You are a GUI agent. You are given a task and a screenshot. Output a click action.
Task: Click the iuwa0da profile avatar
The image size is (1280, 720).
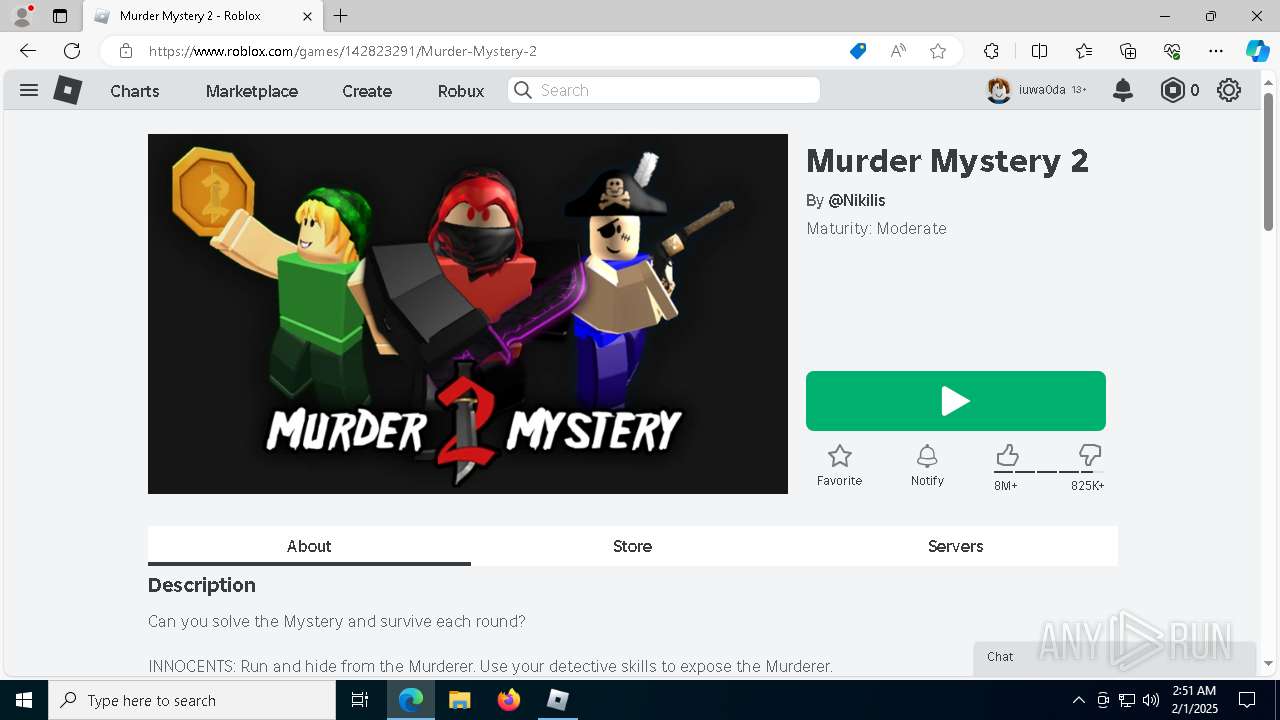click(998, 90)
